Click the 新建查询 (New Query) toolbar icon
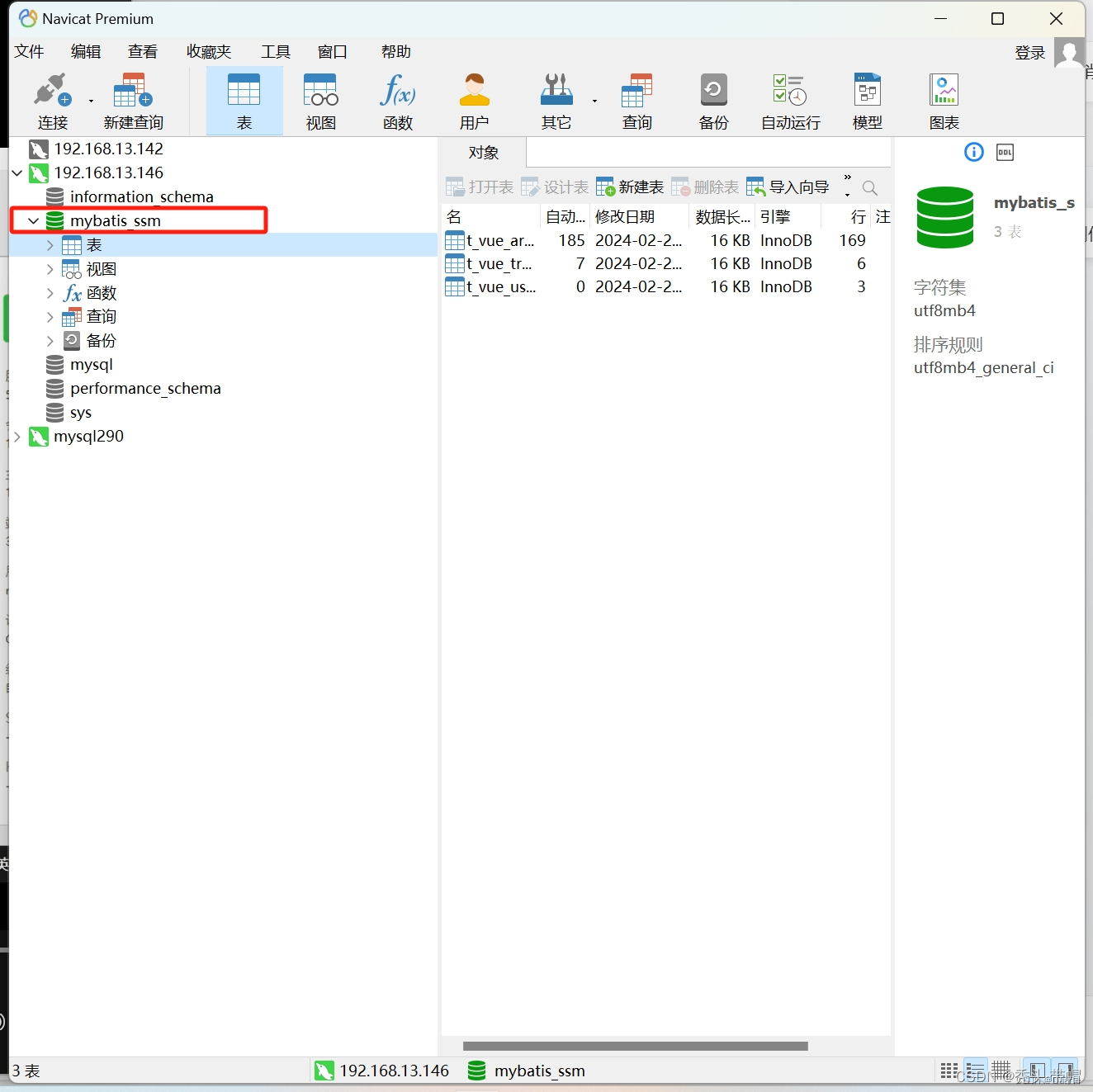The width and height of the screenshot is (1093, 1092). [133, 101]
